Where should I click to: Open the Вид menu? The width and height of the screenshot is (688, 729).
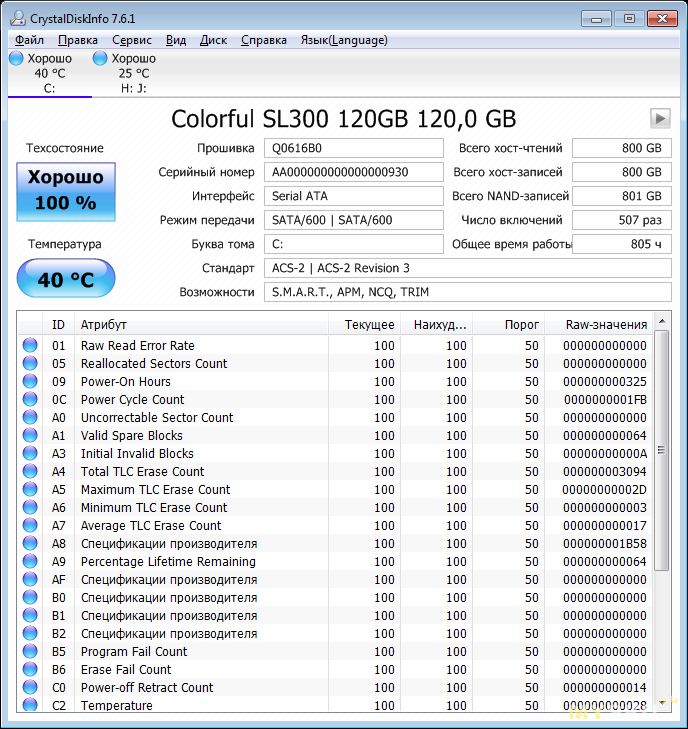click(x=176, y=40)
